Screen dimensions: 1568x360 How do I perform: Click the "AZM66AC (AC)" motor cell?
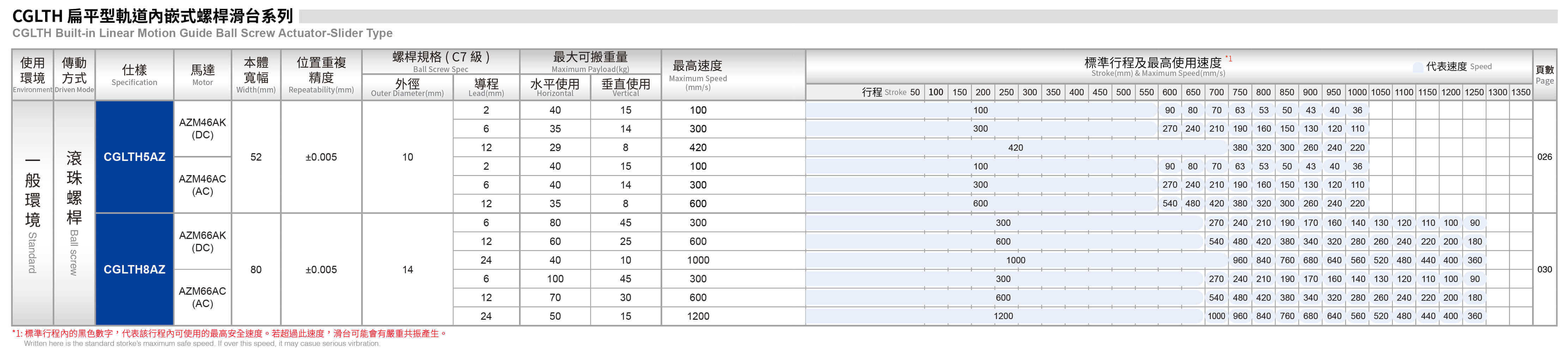203,297
